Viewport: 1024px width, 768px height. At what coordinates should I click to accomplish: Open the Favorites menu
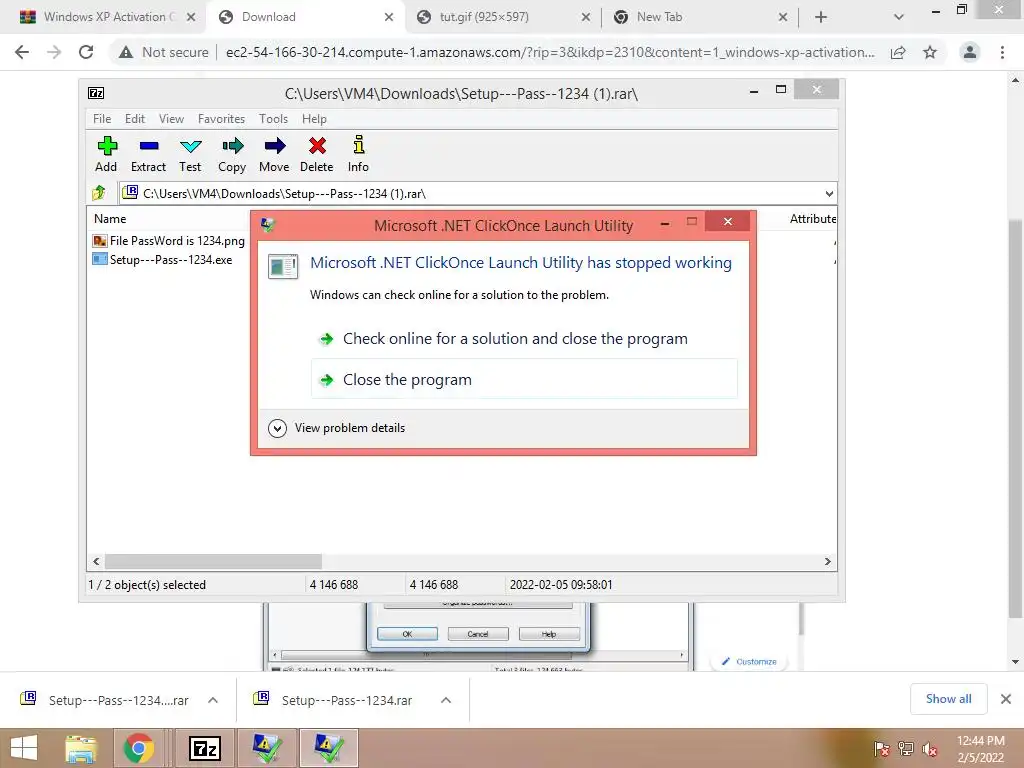coord(221,119)
